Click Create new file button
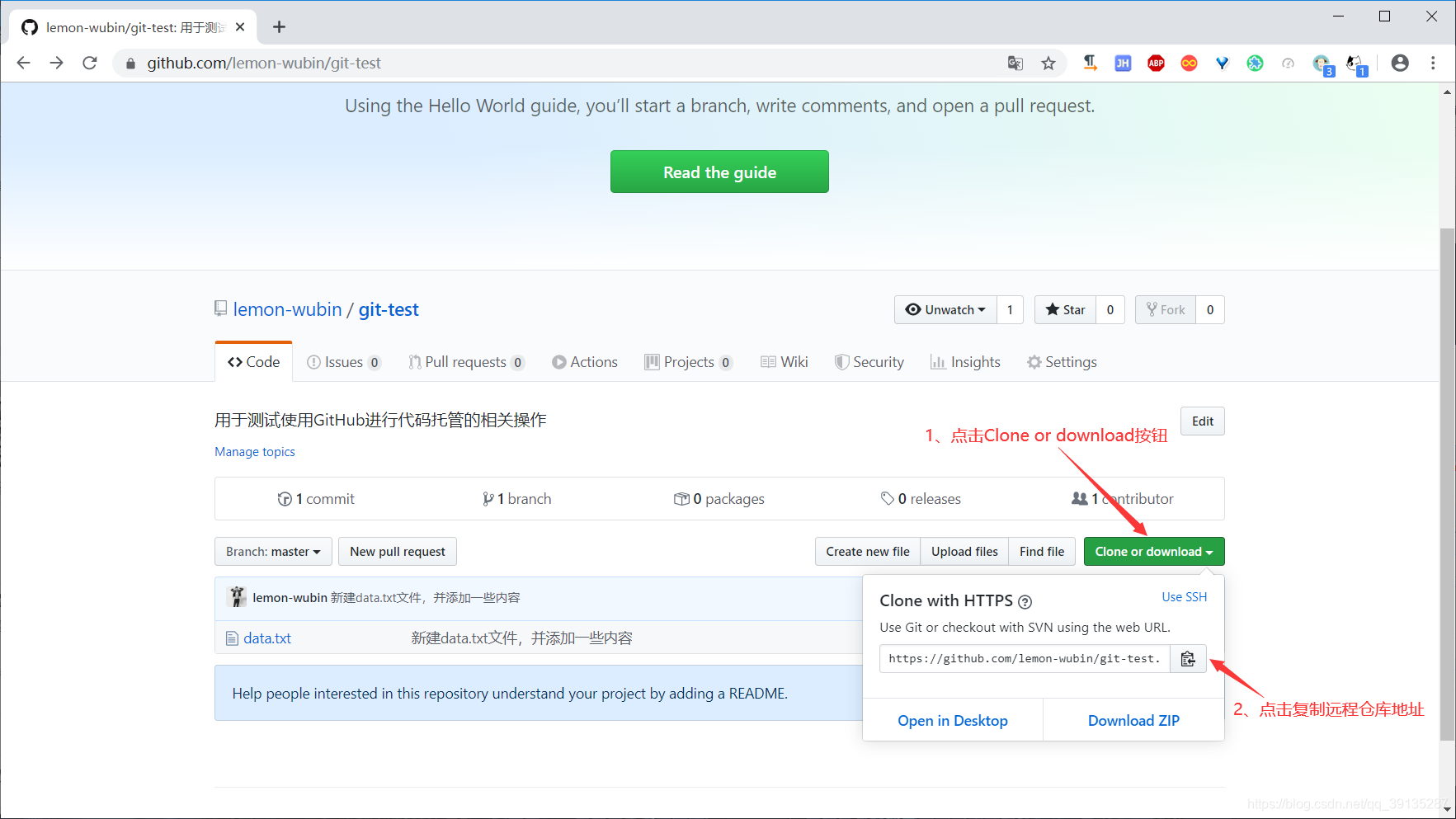Screen dimensions: 1456x819 (868, 552)
